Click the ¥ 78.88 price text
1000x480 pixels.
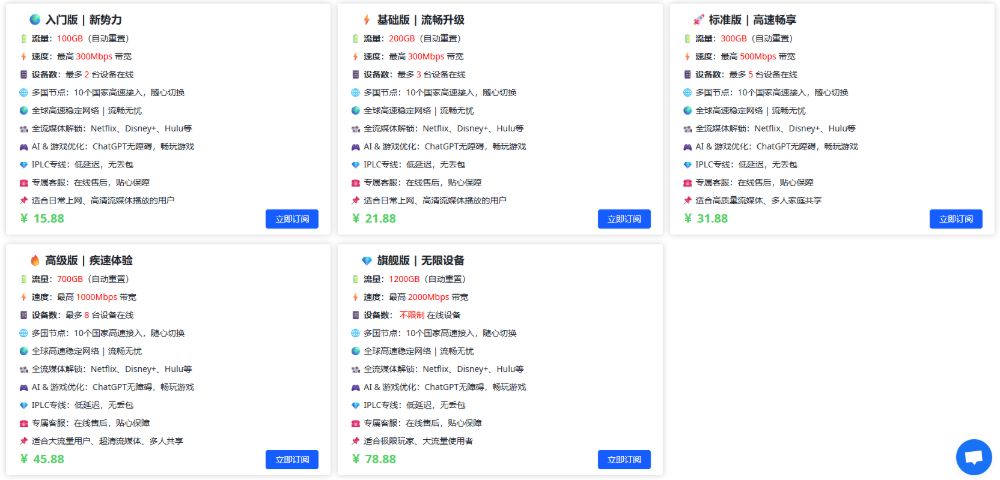374,460
